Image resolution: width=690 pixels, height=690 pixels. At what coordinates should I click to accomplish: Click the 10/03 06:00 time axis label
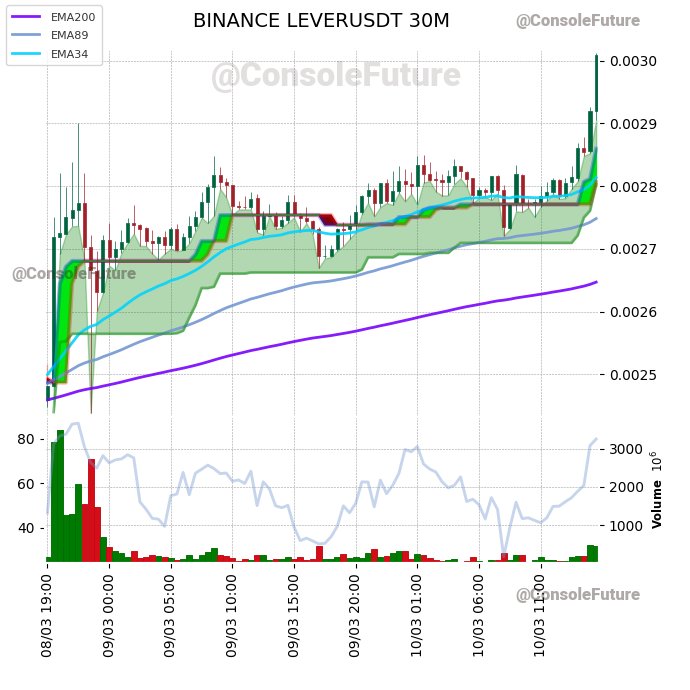(478, 616)
